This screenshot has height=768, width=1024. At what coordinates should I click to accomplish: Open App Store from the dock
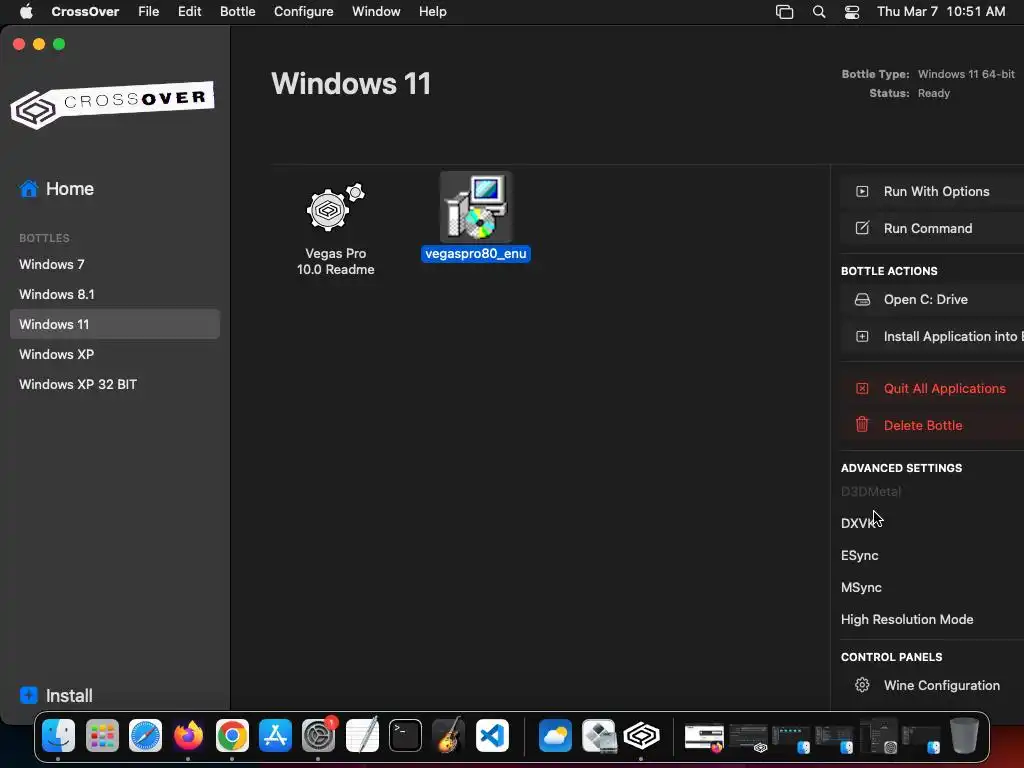point(275,736)
